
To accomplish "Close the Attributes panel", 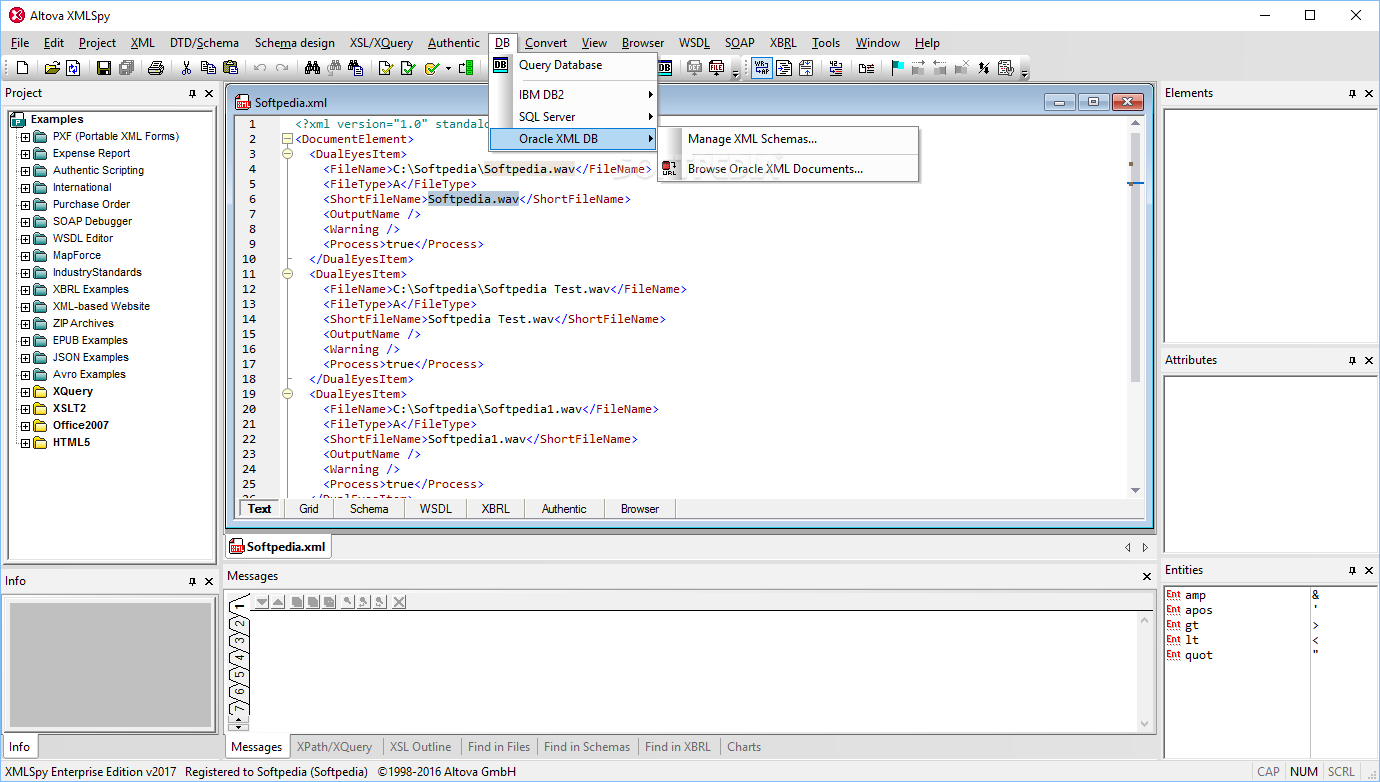I will pyautogui.click(x=1369, y=360).
